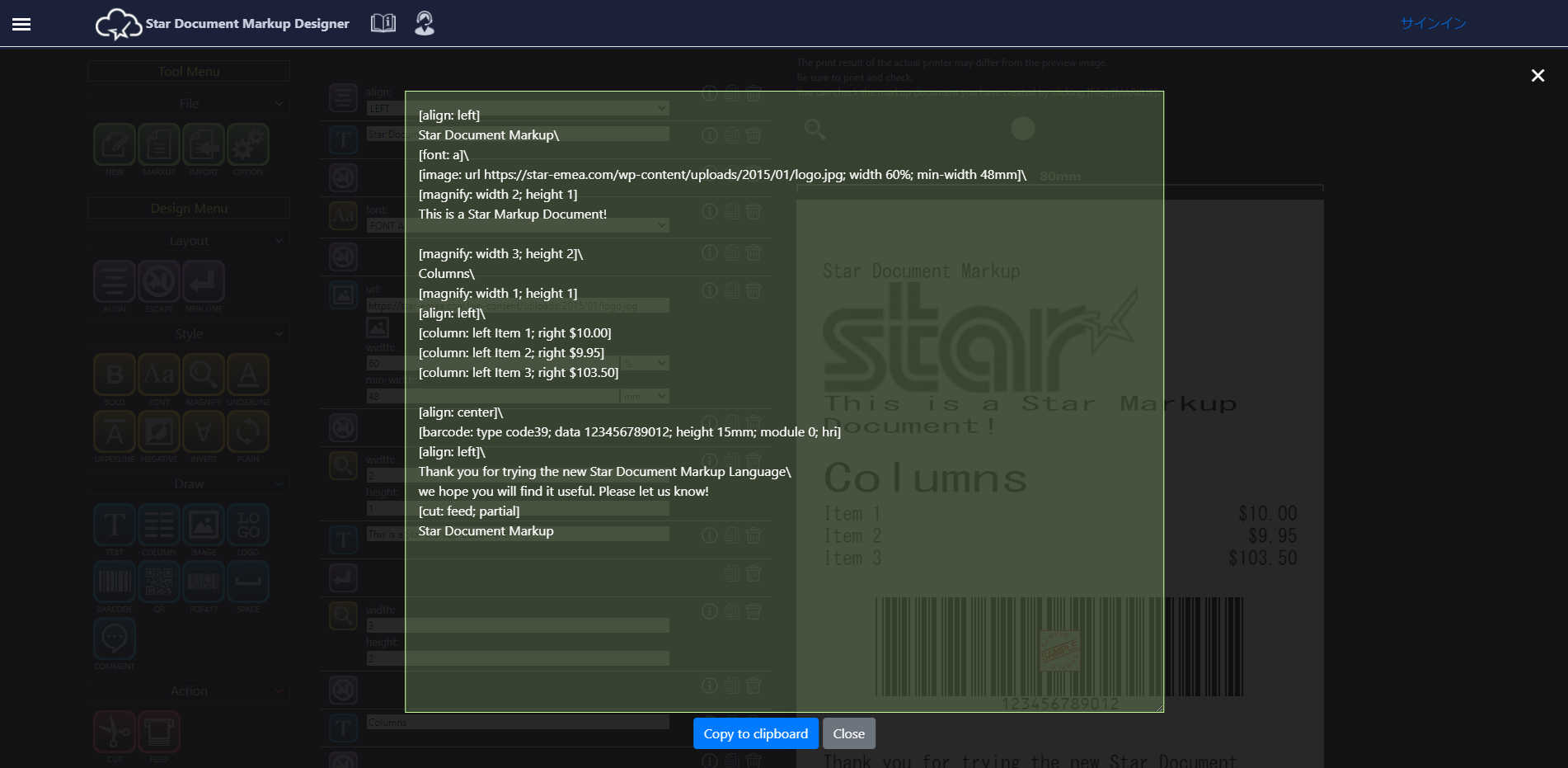1568x768 pixels.
Task: Select the QR code tool
Action: (x=159, y=582)
